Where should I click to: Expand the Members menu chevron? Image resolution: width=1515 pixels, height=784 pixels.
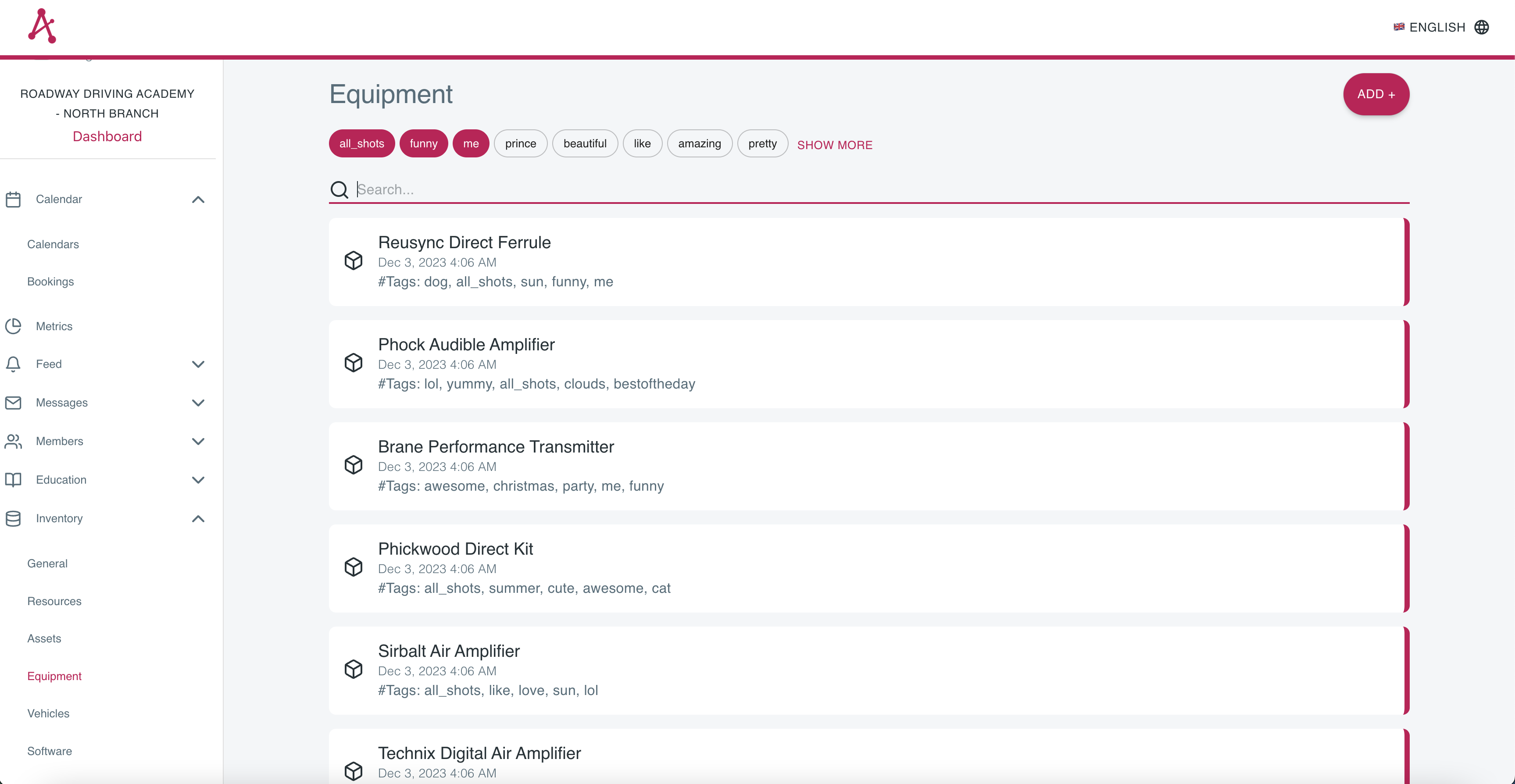point(198,441)
